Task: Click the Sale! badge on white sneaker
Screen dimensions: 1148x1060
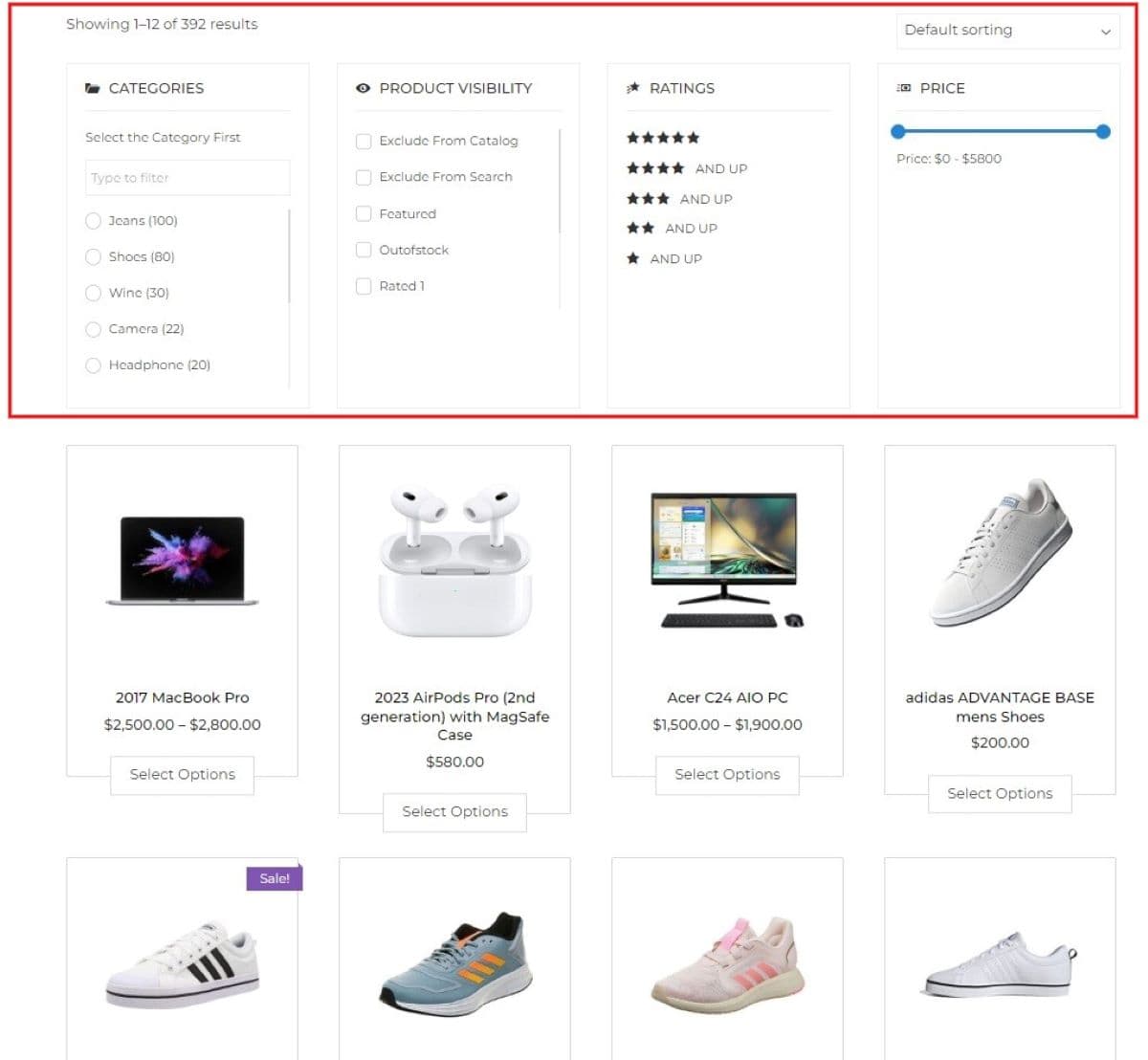Action: pos(275,878)
